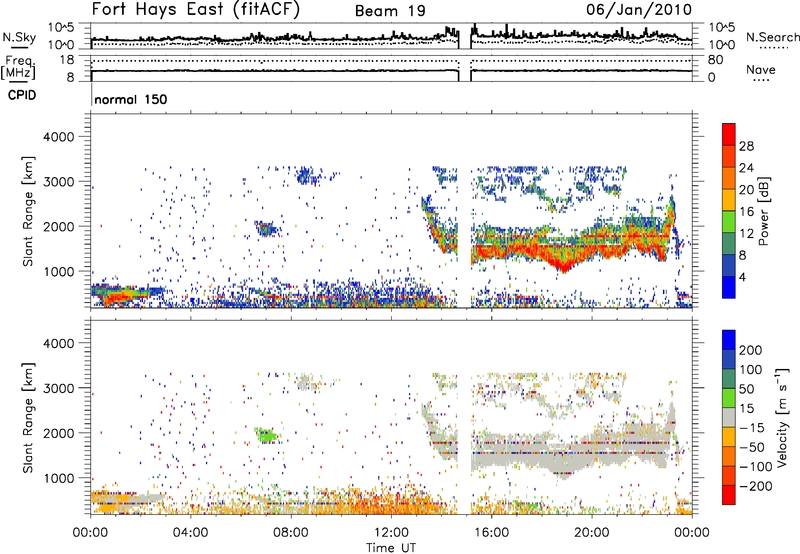Click the "-200" Velocity colorbar label

coord(756,486)
